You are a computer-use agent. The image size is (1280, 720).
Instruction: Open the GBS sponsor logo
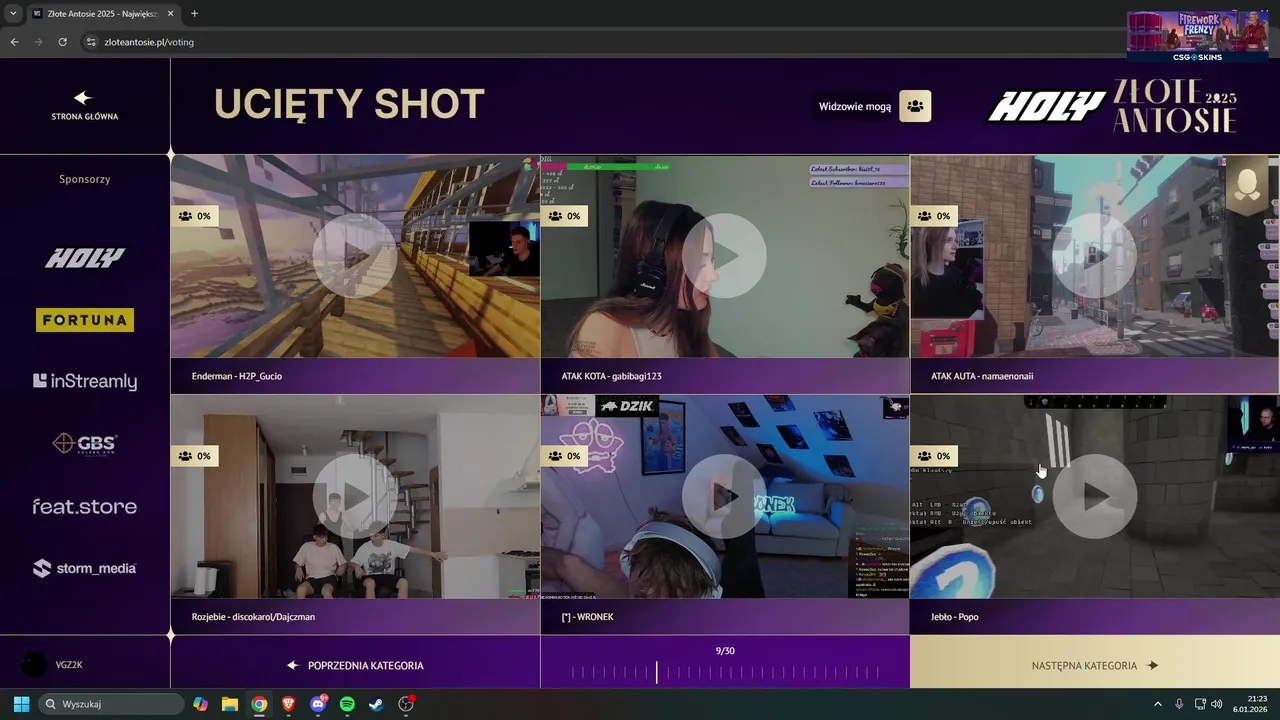click(x=85, y=443)
